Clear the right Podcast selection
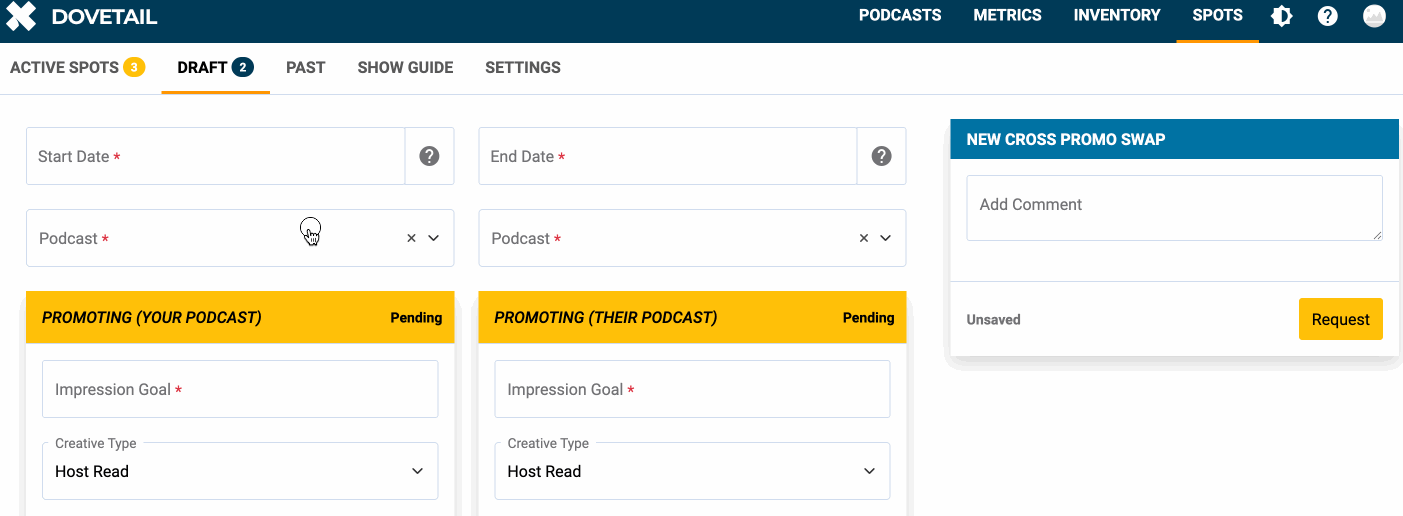1403x516 pixels. tap(864, 238)
